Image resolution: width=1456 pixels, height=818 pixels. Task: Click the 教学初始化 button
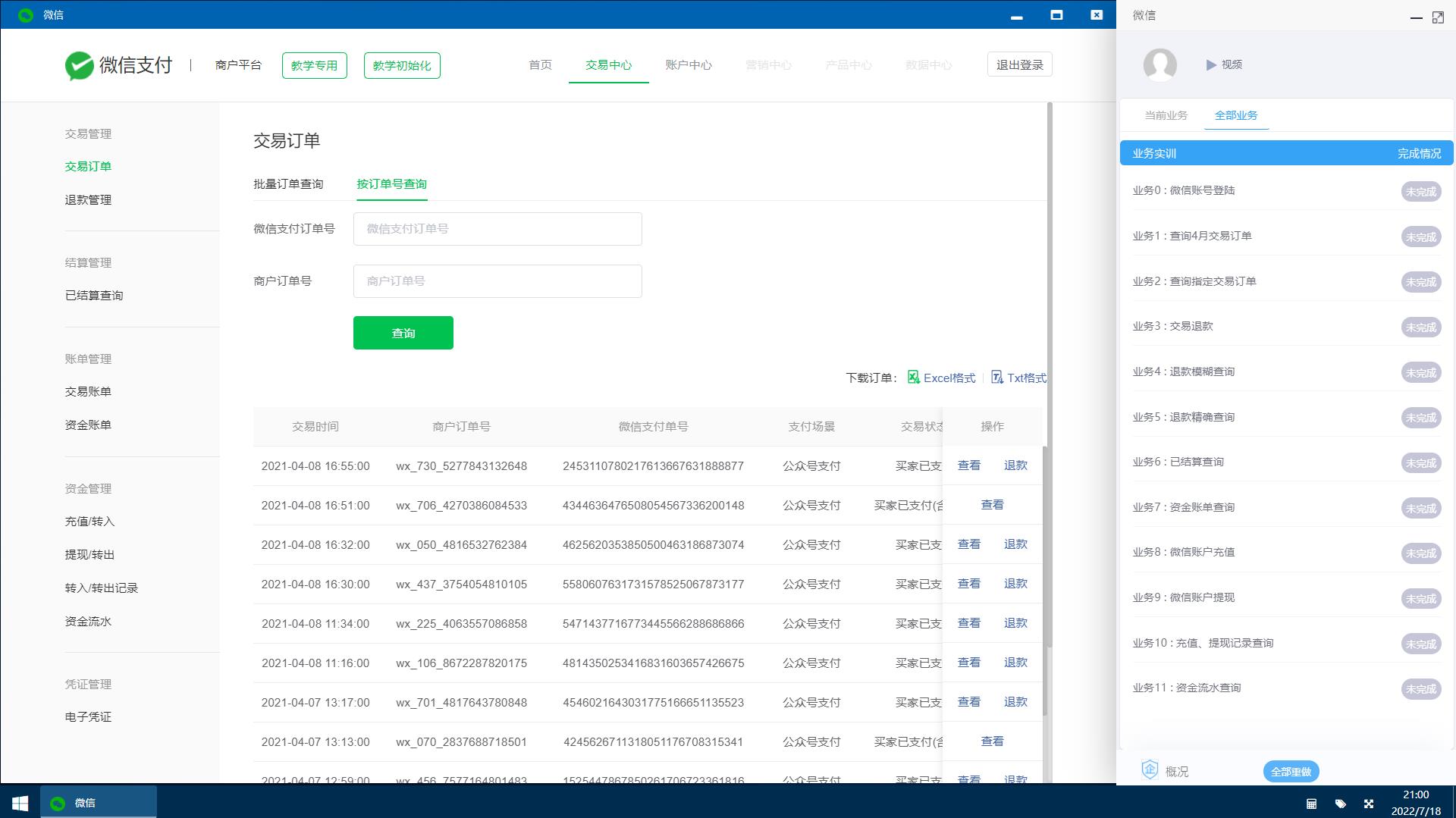point(402,65)
